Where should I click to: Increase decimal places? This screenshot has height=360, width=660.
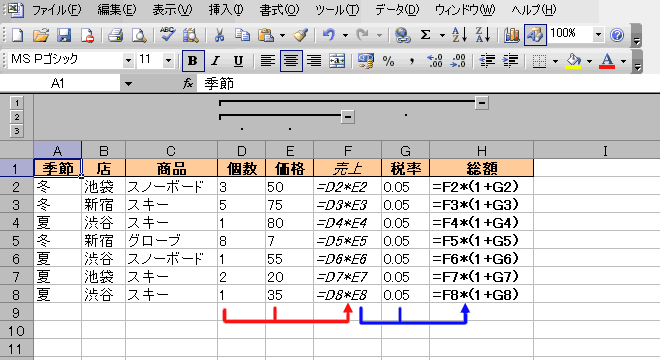click(x=435, y=61)
